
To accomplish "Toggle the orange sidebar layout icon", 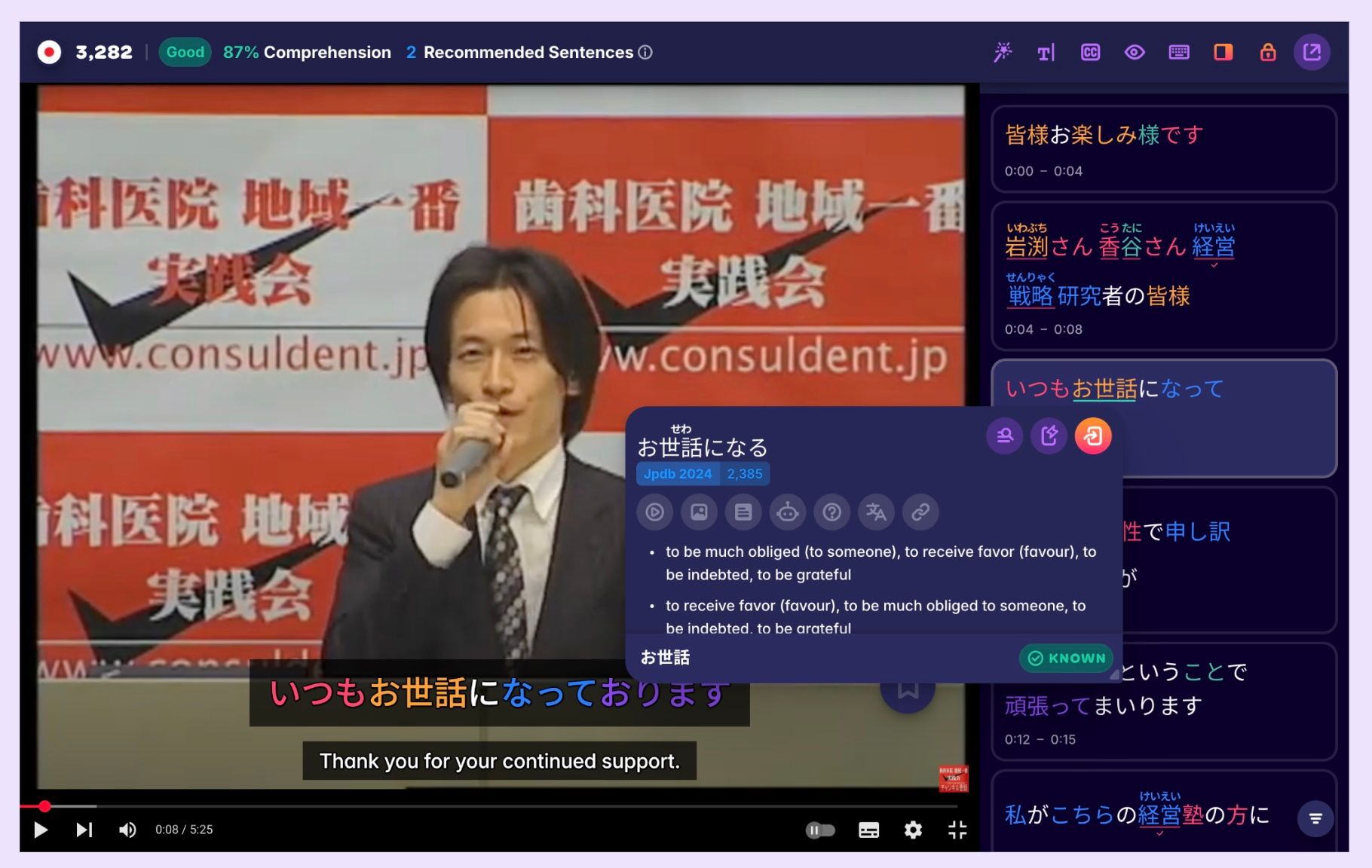I will click(x=1223, y=52).
